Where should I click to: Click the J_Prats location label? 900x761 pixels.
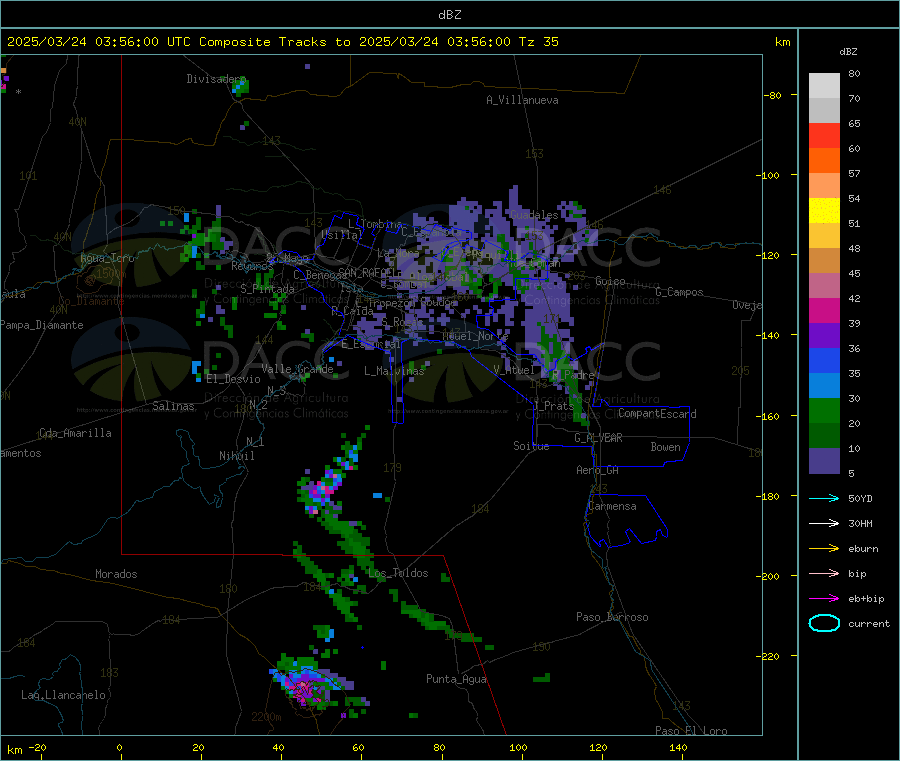point(552,405)
